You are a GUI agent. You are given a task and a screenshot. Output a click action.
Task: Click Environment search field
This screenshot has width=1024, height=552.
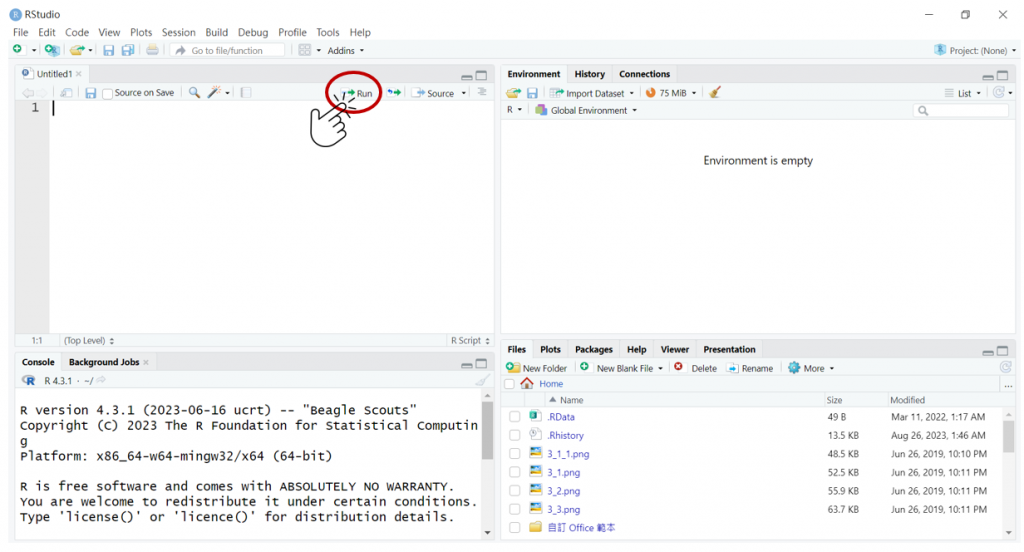[x=961, y=110]
